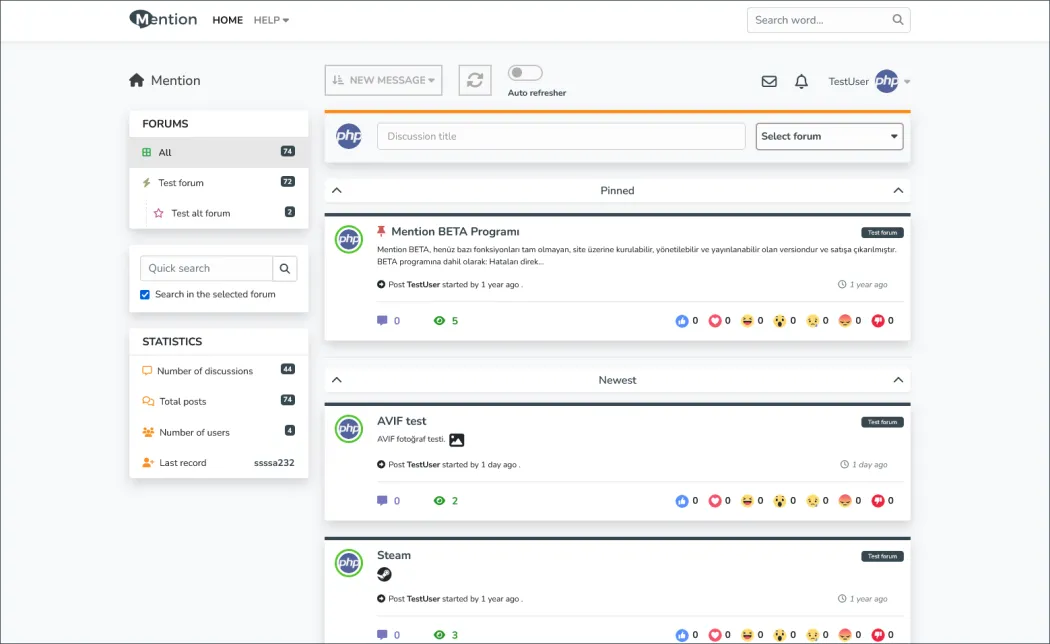Image resolution: width=1050 pixels, height=644 pixels.
Task: Open the notifications bell icon
Action: (802, 82)
